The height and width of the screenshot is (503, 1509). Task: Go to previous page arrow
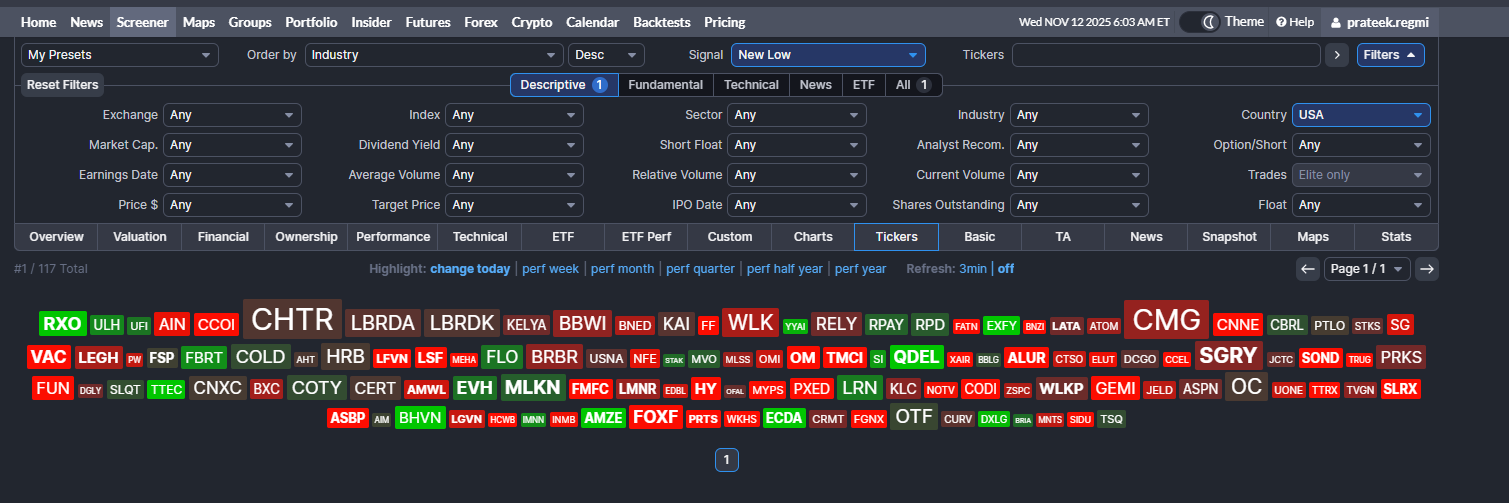pyautogui.click(x=1308, y=268)
